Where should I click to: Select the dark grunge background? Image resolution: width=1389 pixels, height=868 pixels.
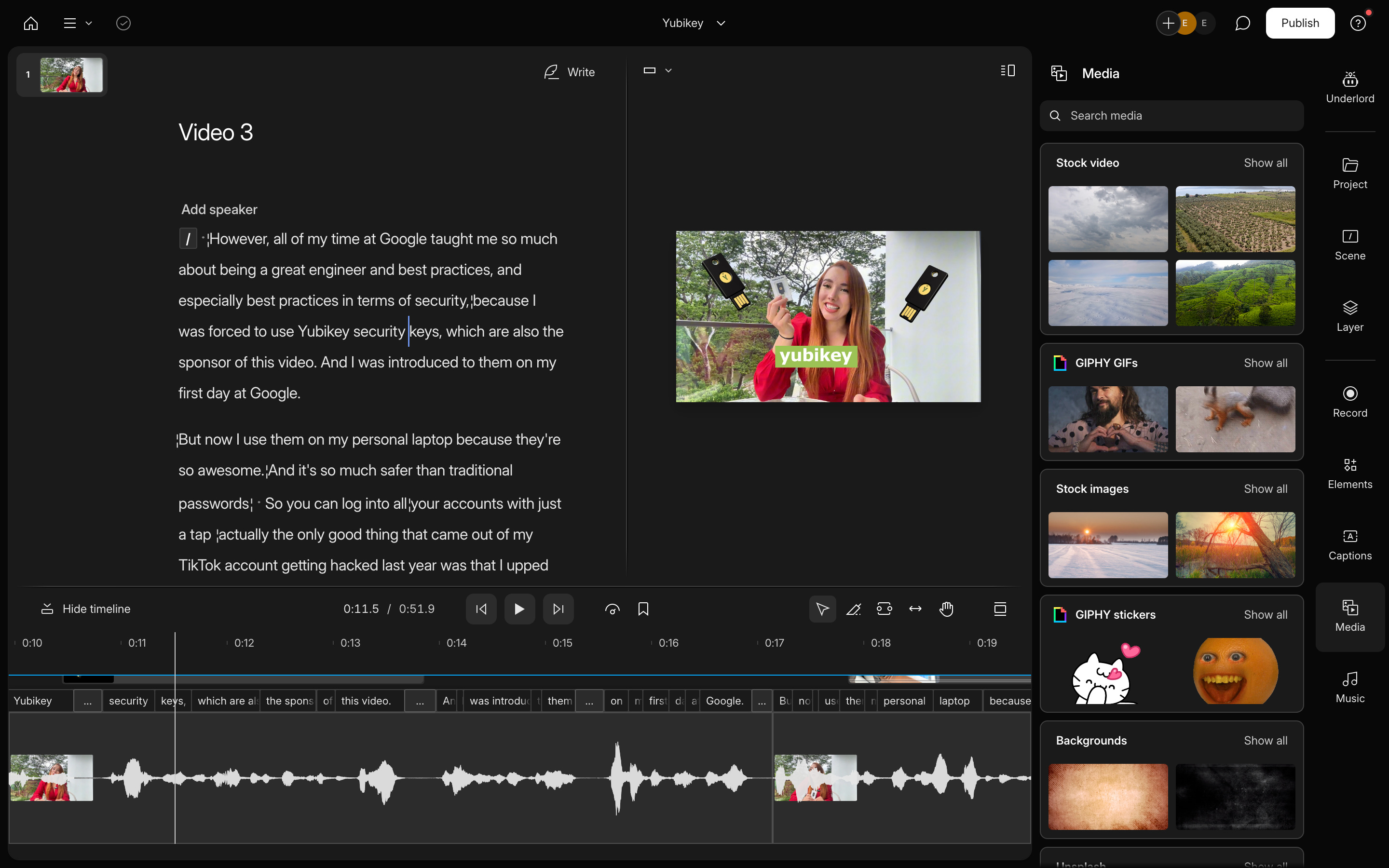click(x=1235, y=797)
